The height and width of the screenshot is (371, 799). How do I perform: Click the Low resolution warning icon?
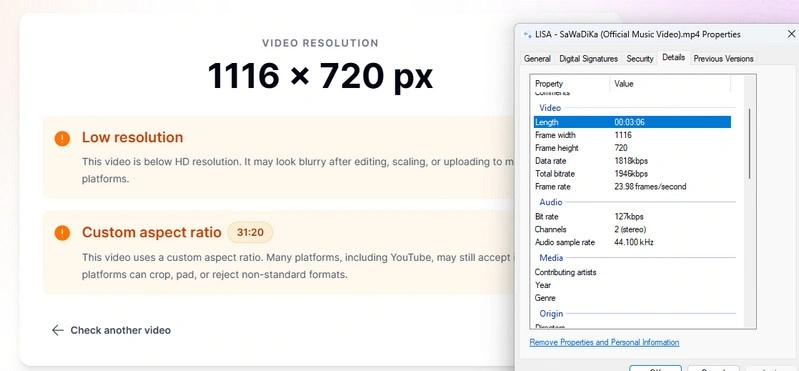[62, 138]
